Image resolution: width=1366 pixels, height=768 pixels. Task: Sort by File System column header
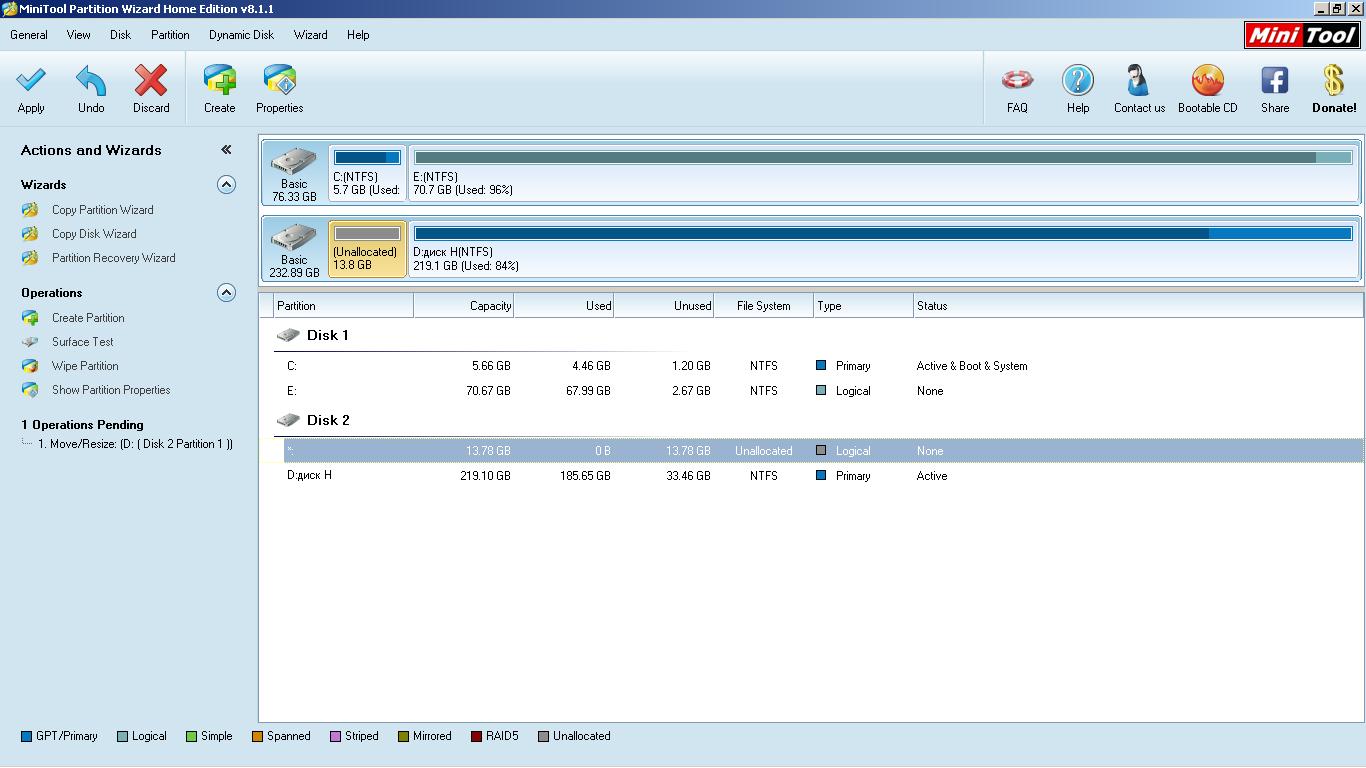tap(764, 306)
